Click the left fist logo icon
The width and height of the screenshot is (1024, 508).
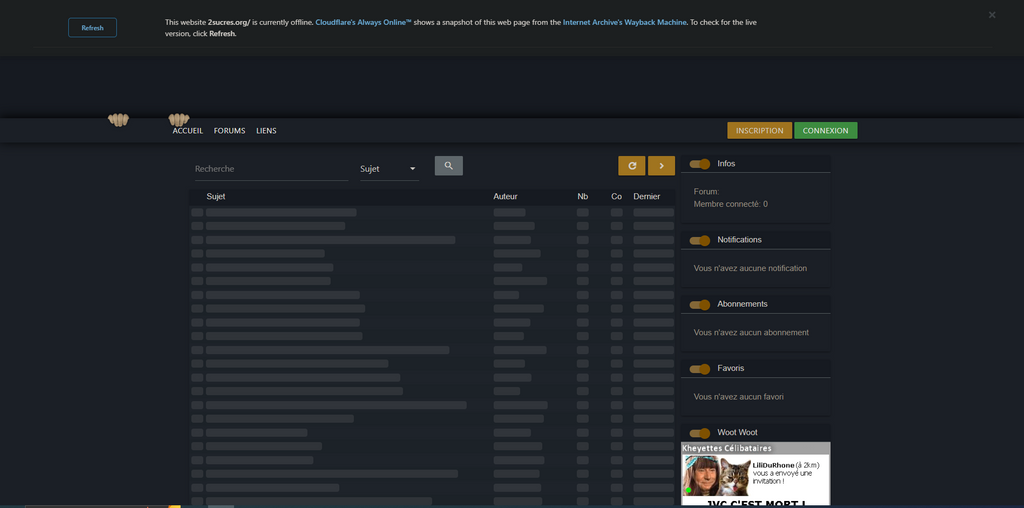(119, 120)
